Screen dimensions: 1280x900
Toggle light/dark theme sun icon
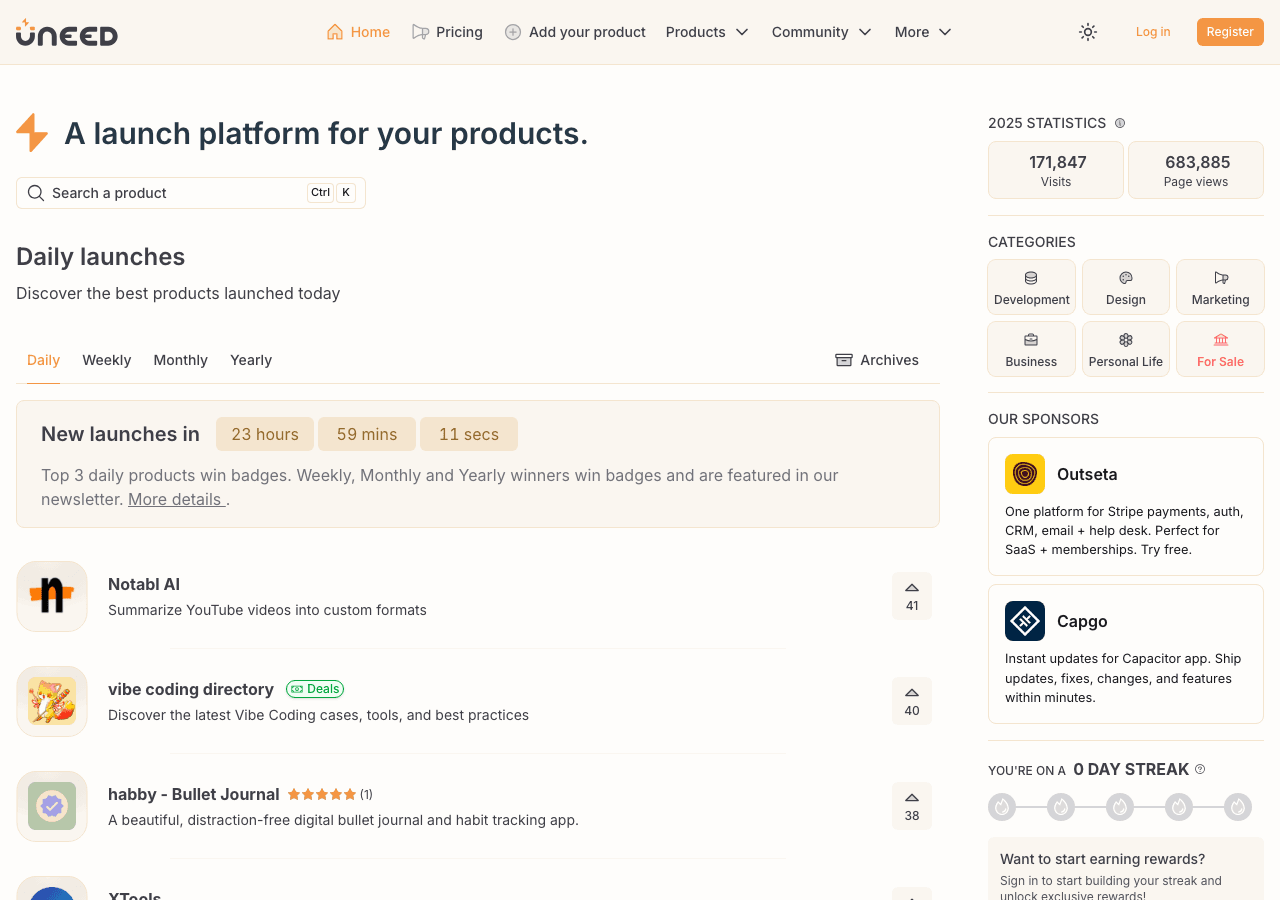tap(1088, 32)
